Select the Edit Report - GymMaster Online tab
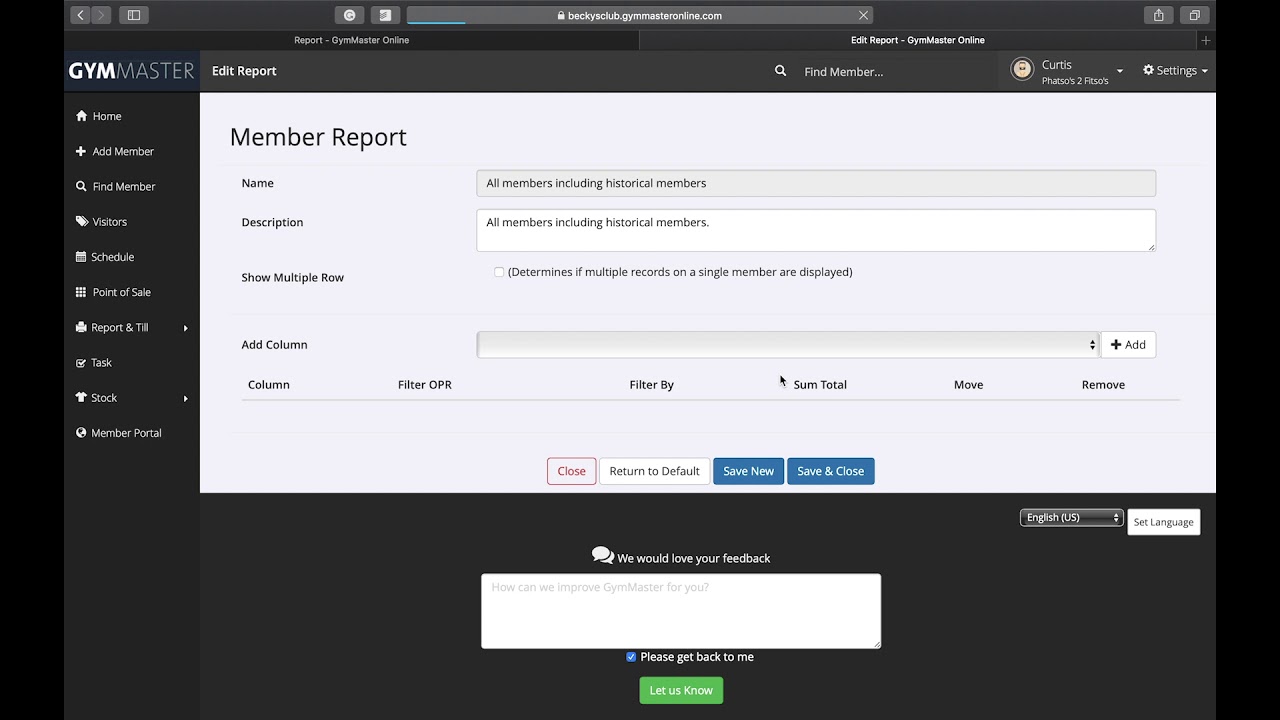Screen dimensions: 1280x720 [x=917, y=40]
